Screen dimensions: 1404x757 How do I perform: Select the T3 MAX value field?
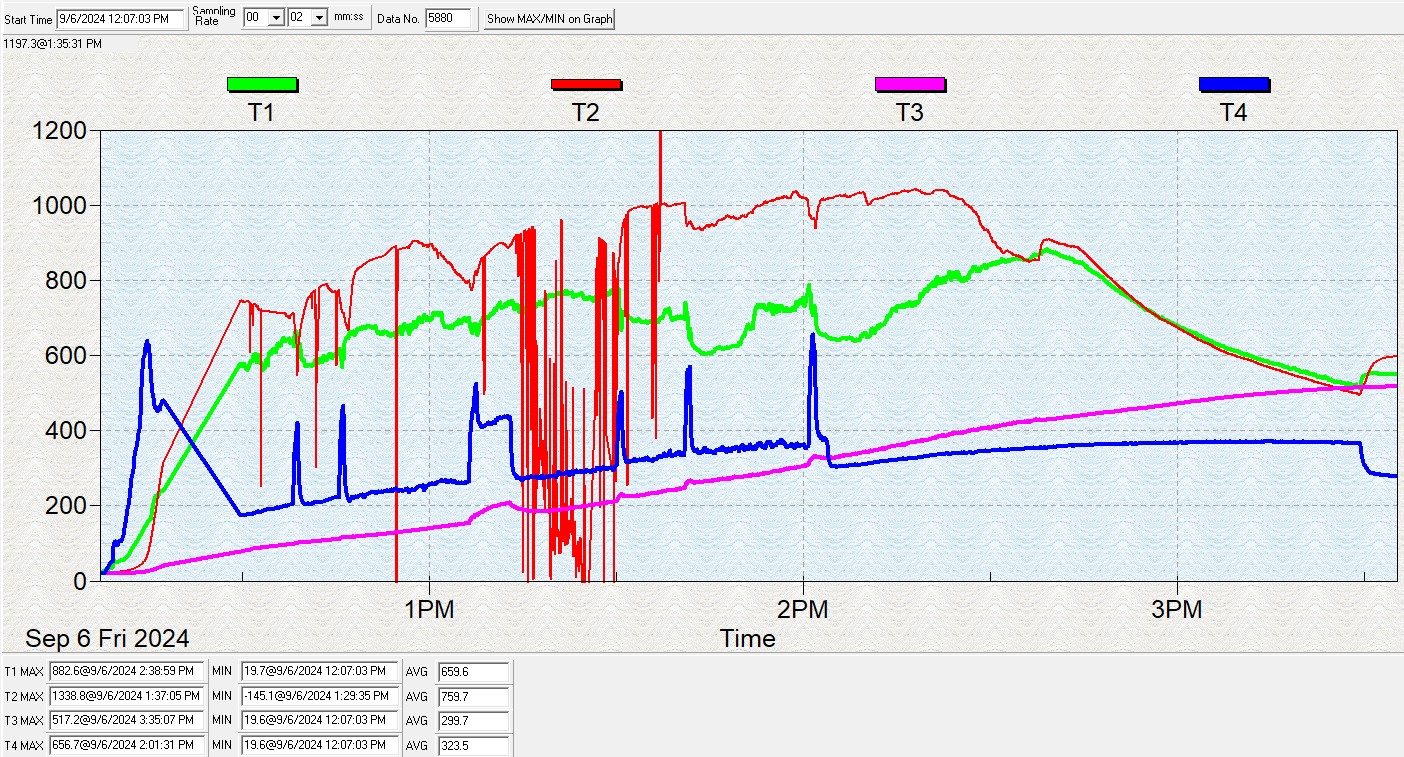point(127,720)
